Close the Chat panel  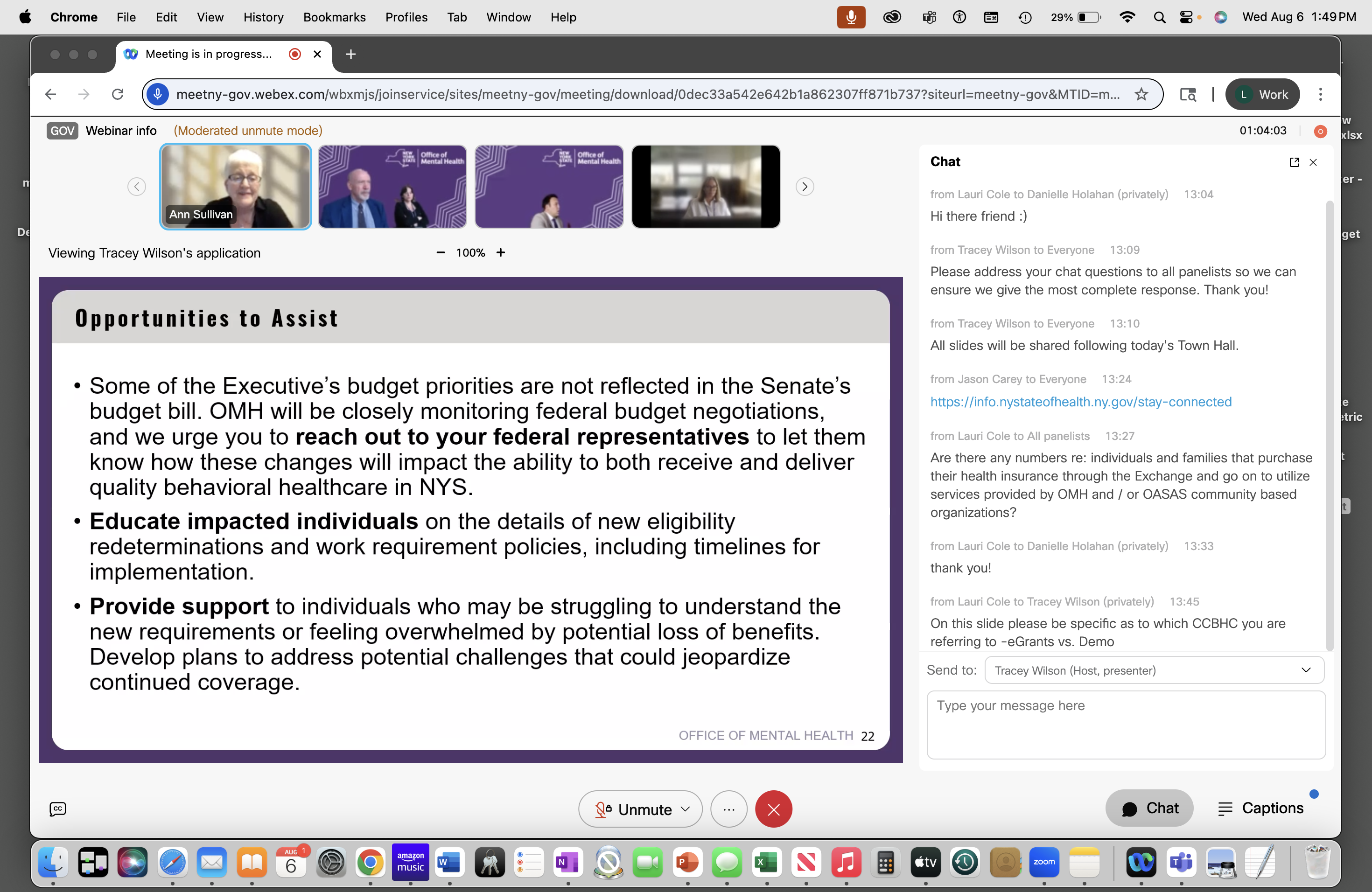[1313, 162]
